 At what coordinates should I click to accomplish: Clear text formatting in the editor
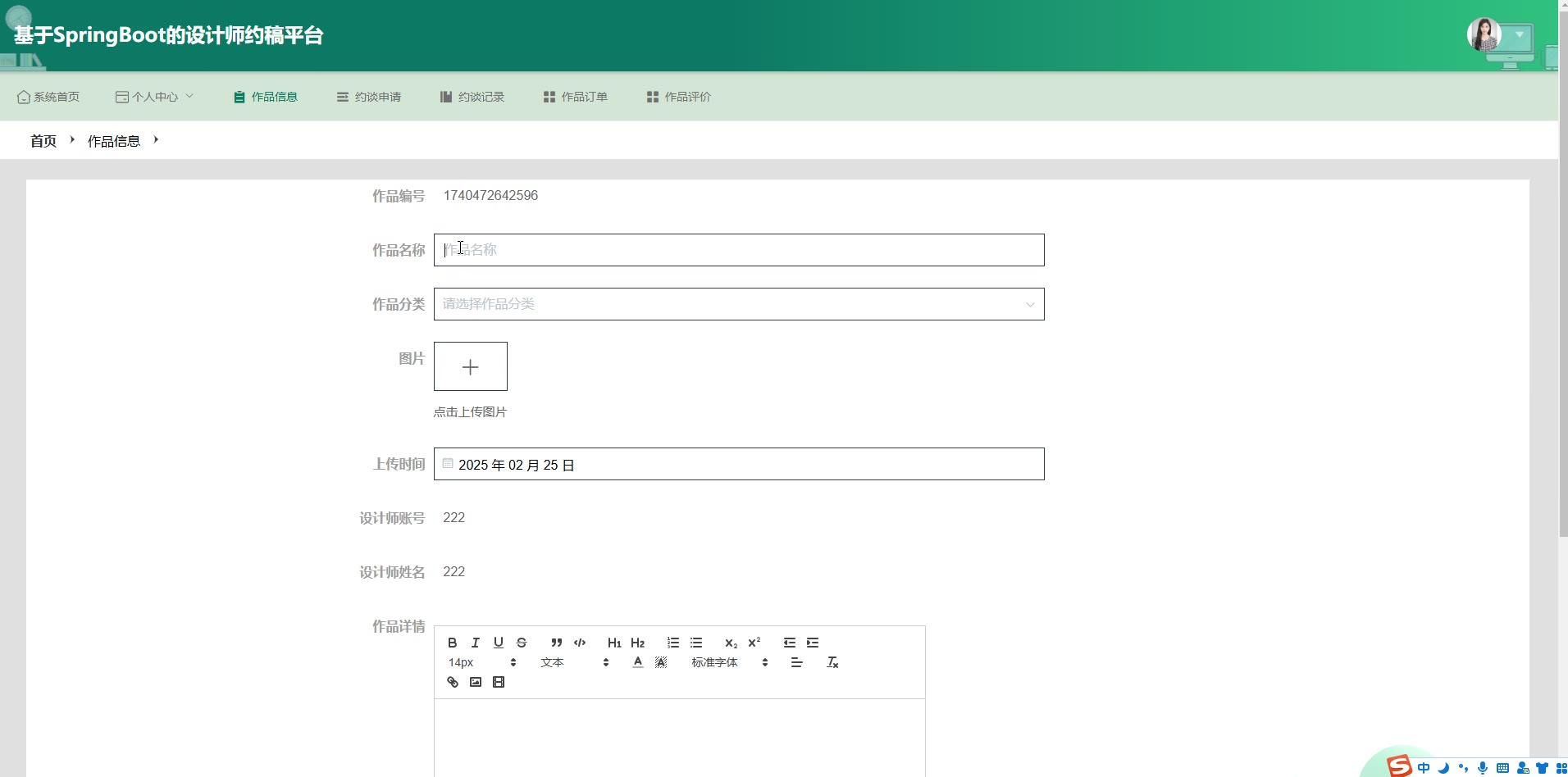click(832, 662)
